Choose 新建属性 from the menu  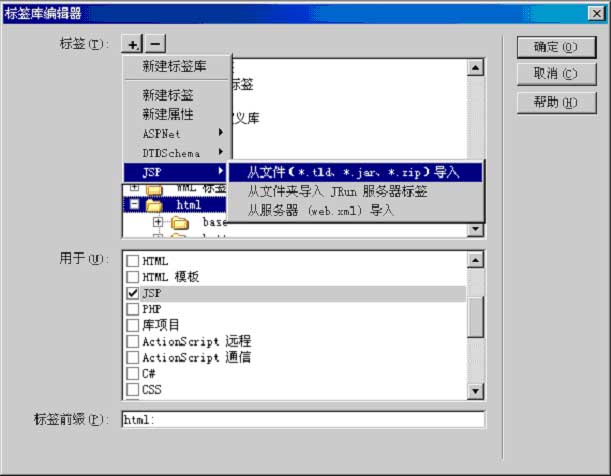pyautogui.click(x=168, y=114)
